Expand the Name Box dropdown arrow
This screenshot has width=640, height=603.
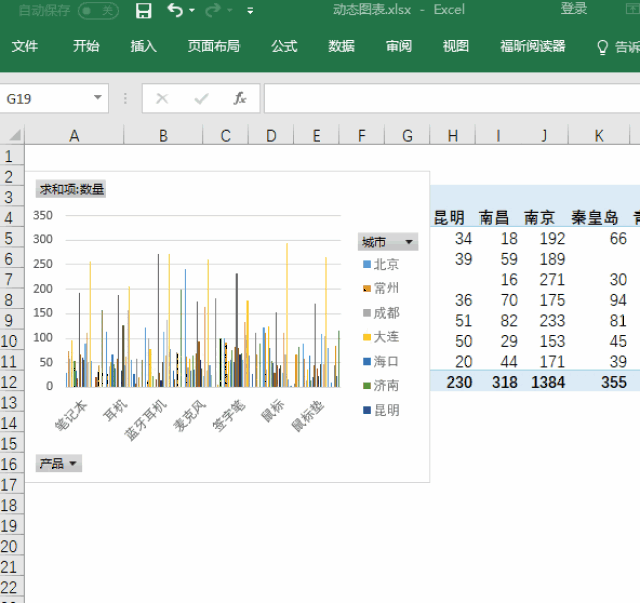pos(98,98)
